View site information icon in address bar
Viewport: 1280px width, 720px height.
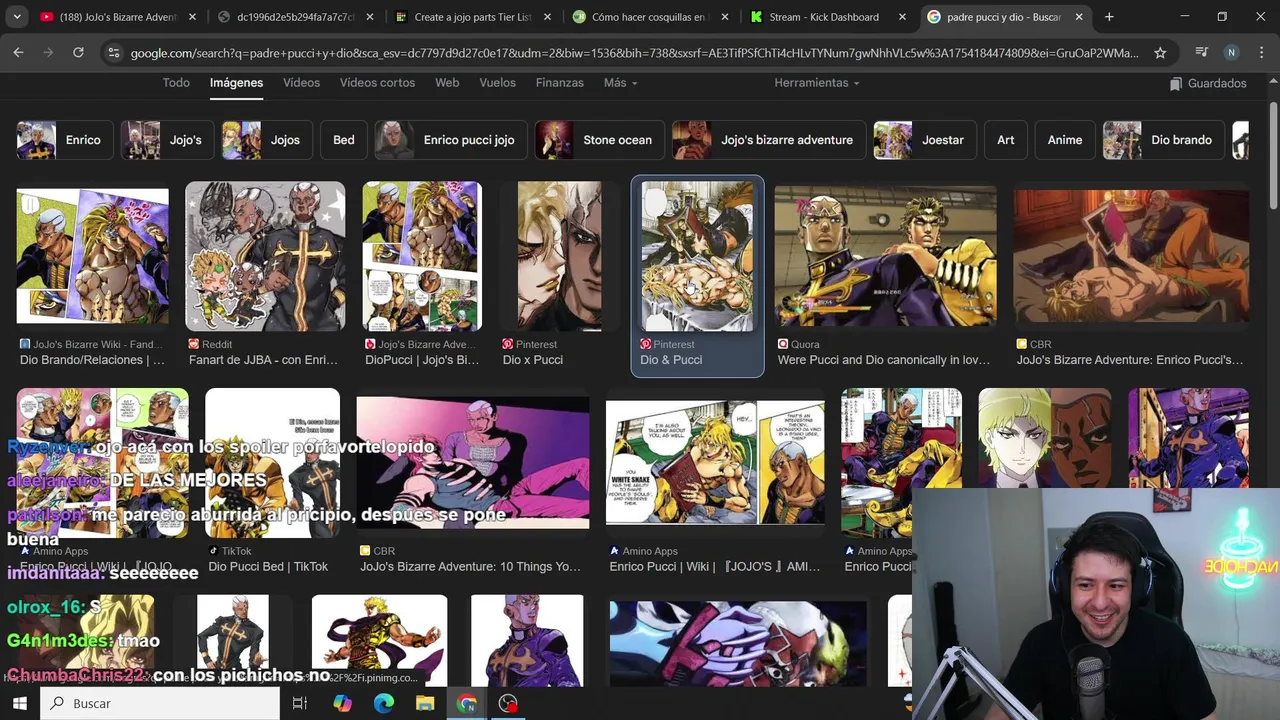click(113, 53)
